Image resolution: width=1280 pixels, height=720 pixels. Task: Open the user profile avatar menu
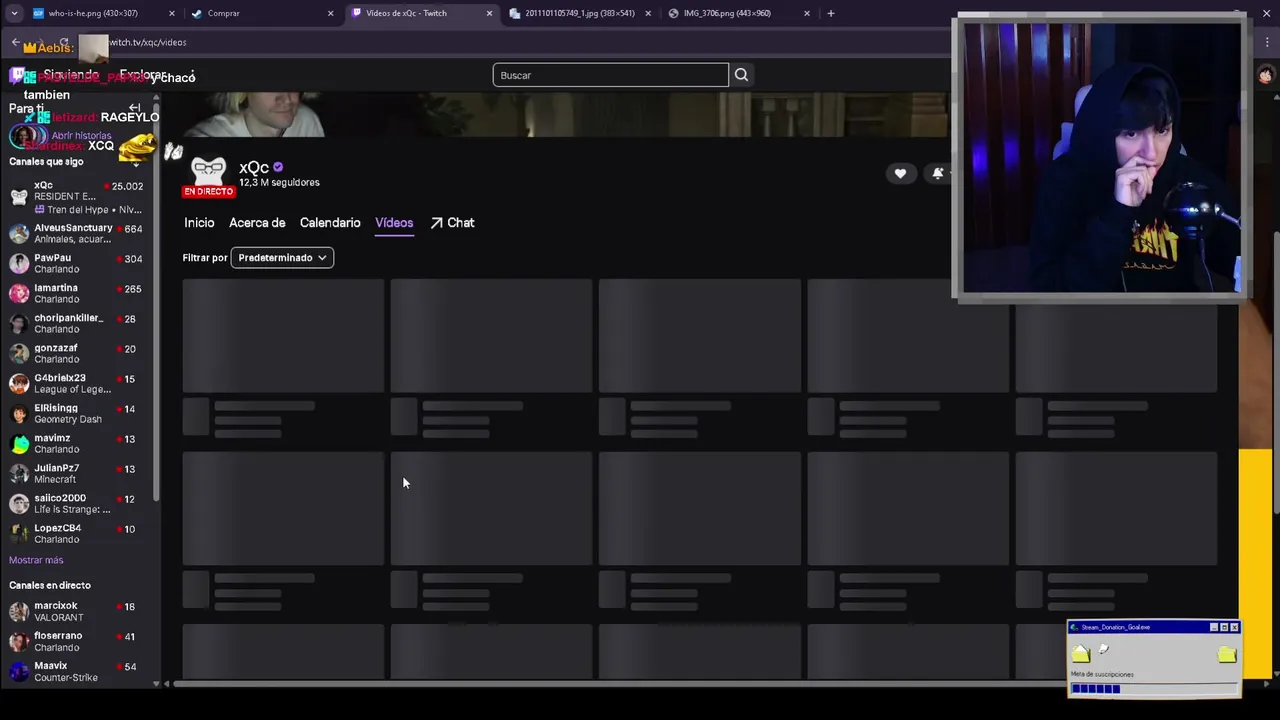click(x=1266, y=75)
